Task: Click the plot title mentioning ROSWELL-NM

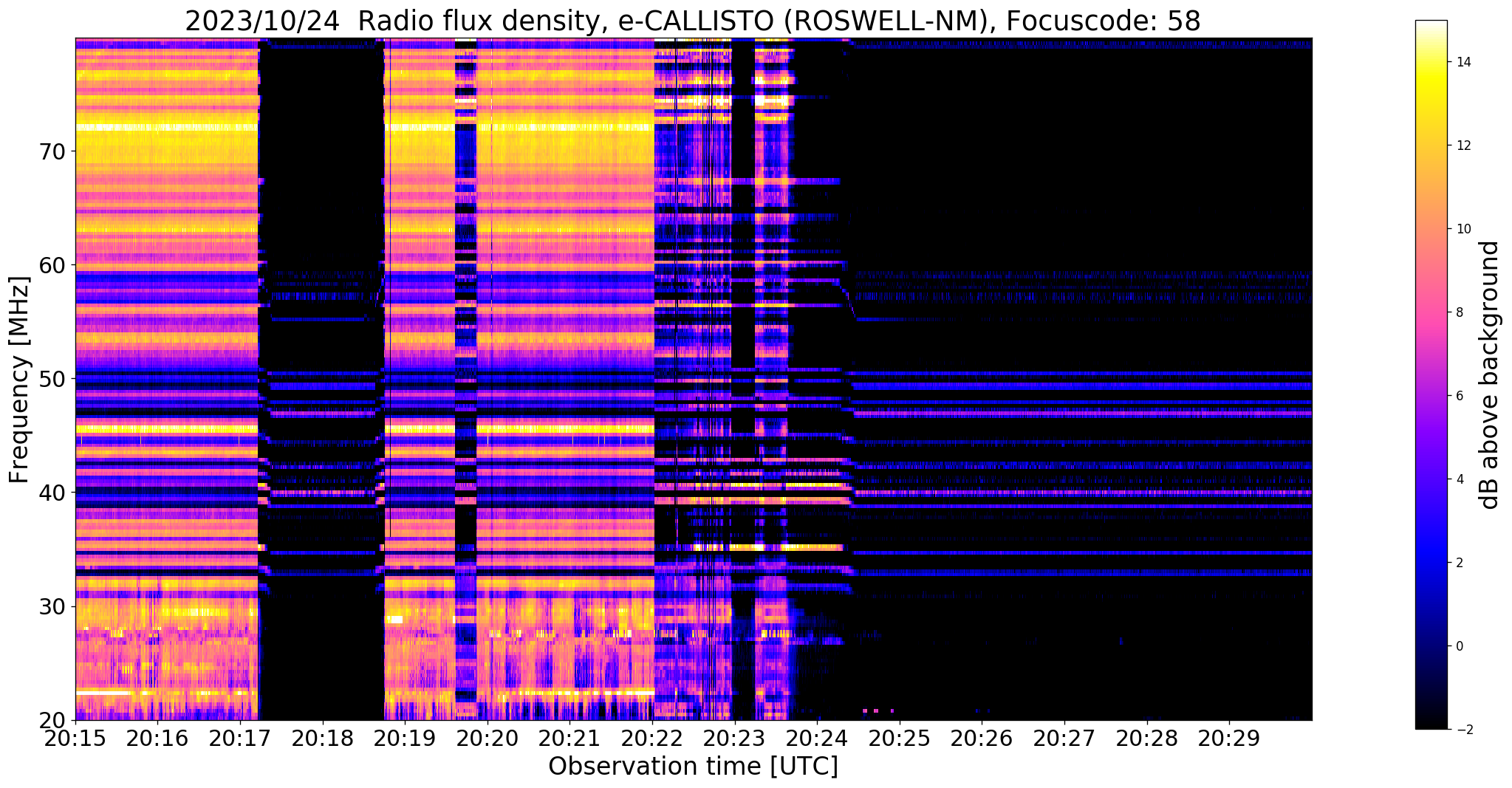Action: point(693,21)
